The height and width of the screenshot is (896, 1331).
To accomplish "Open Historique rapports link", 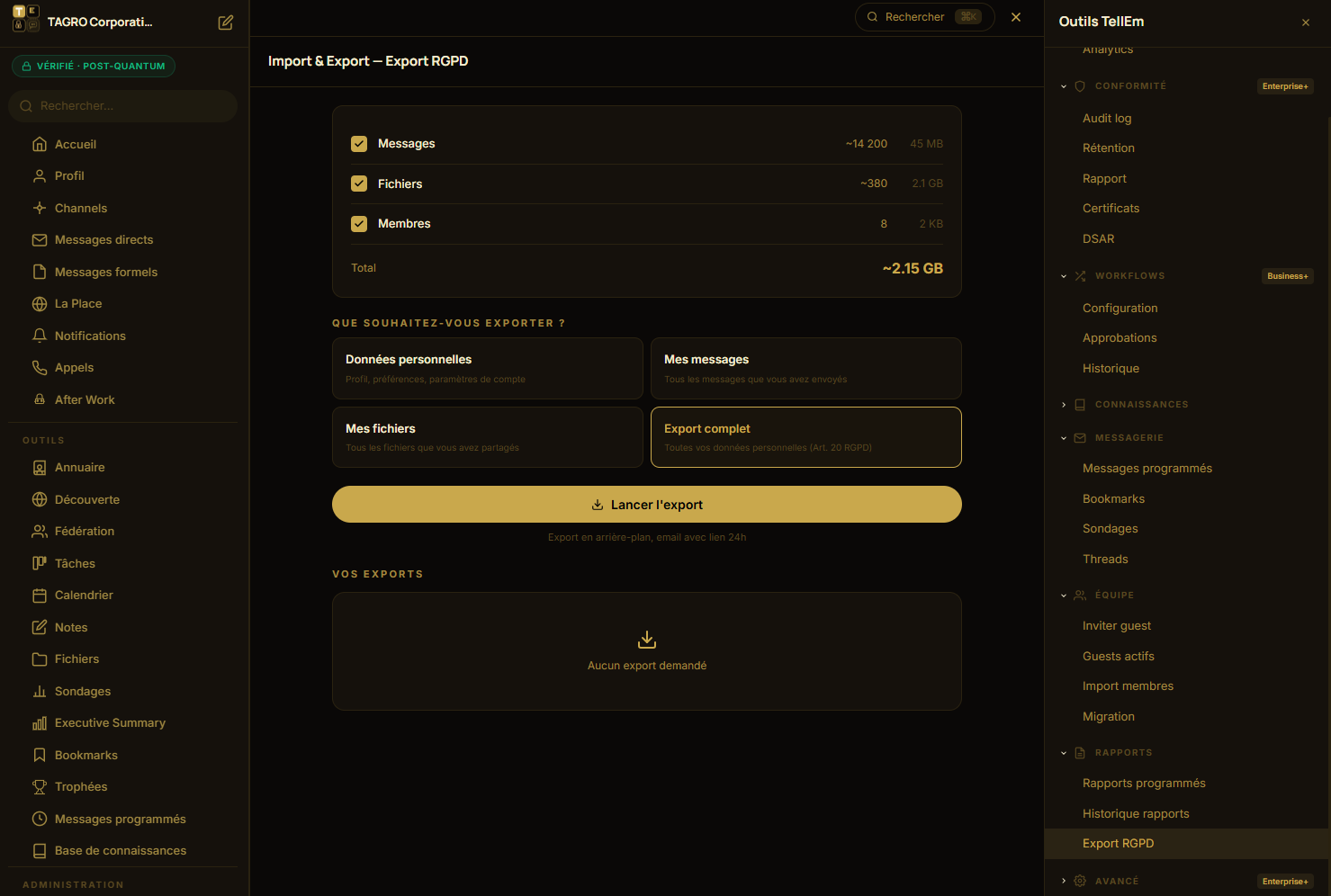I will [x=1136, y=814].
